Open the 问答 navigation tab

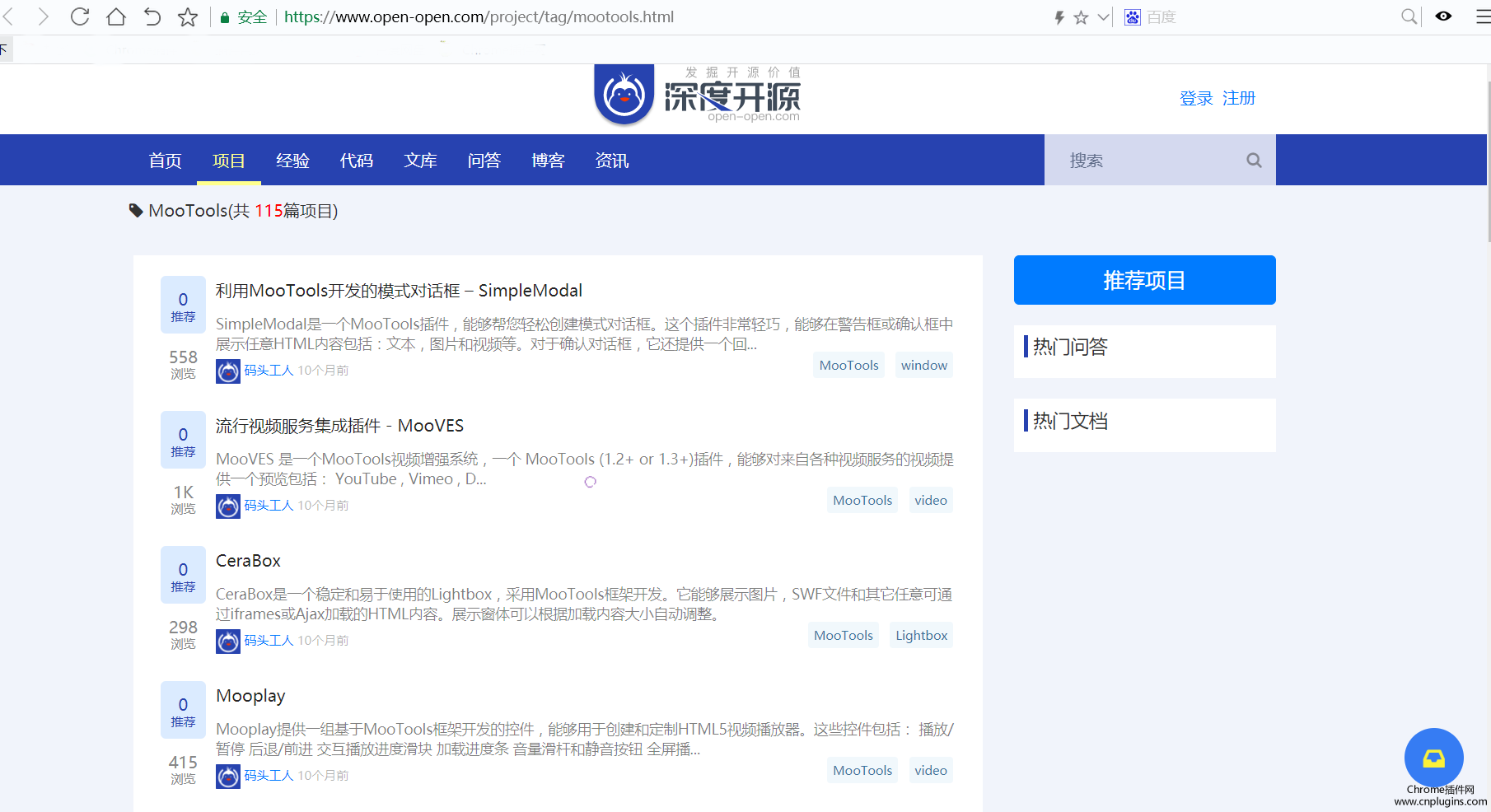coord(484,161)
